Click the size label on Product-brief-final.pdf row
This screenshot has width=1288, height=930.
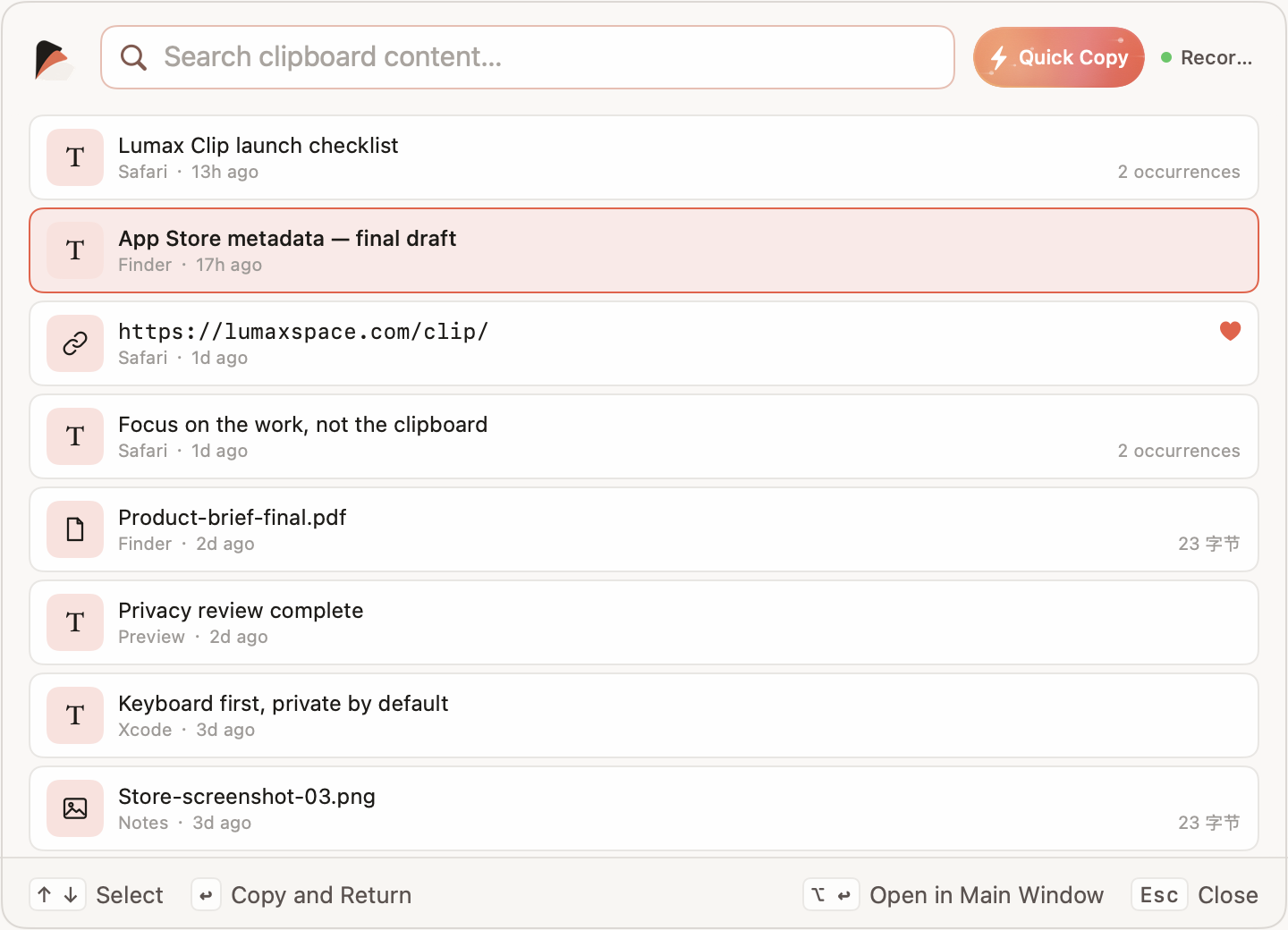(x=1209, y=544)
